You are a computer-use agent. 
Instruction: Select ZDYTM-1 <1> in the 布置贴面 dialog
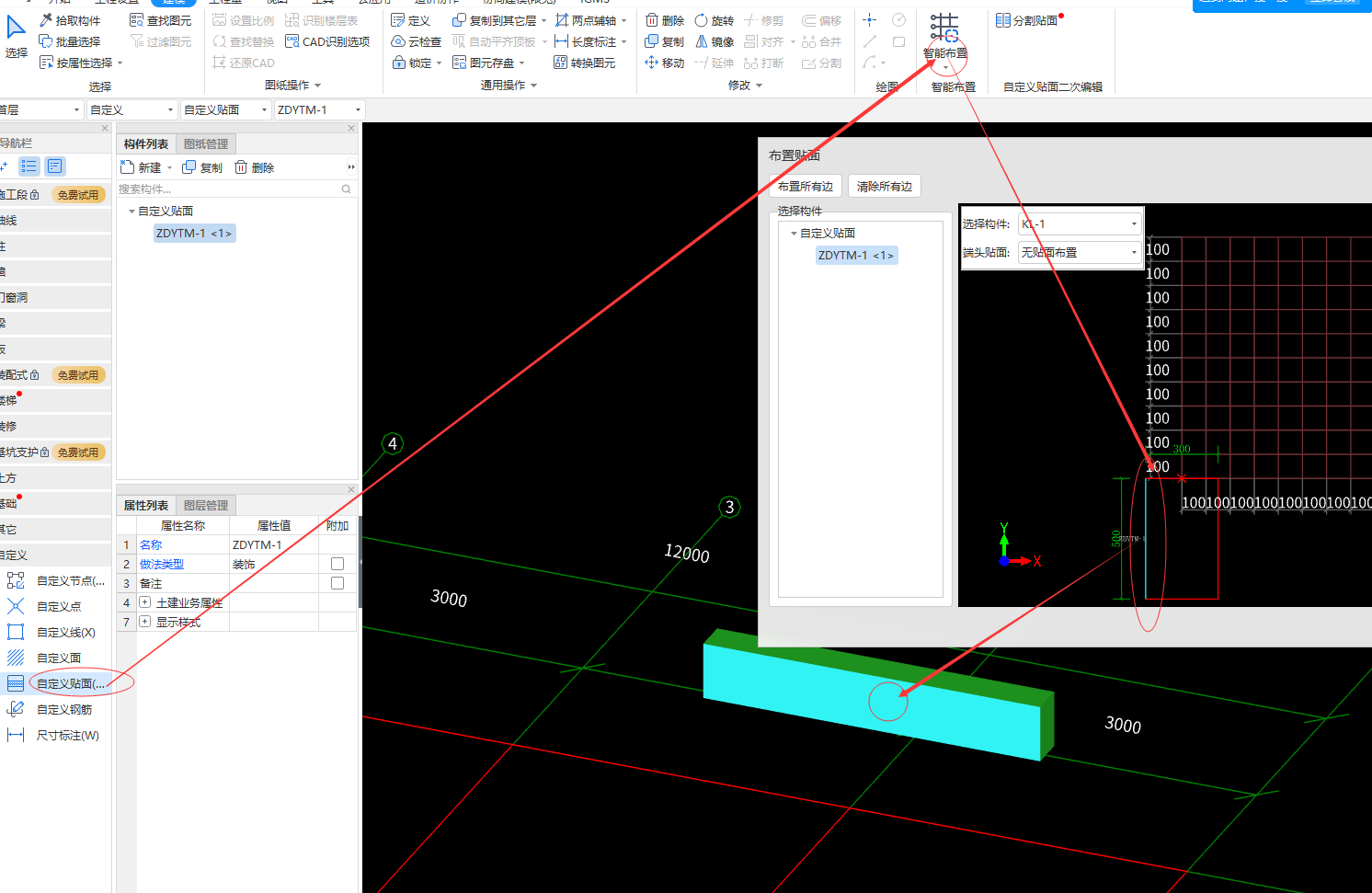coord(856,256)
